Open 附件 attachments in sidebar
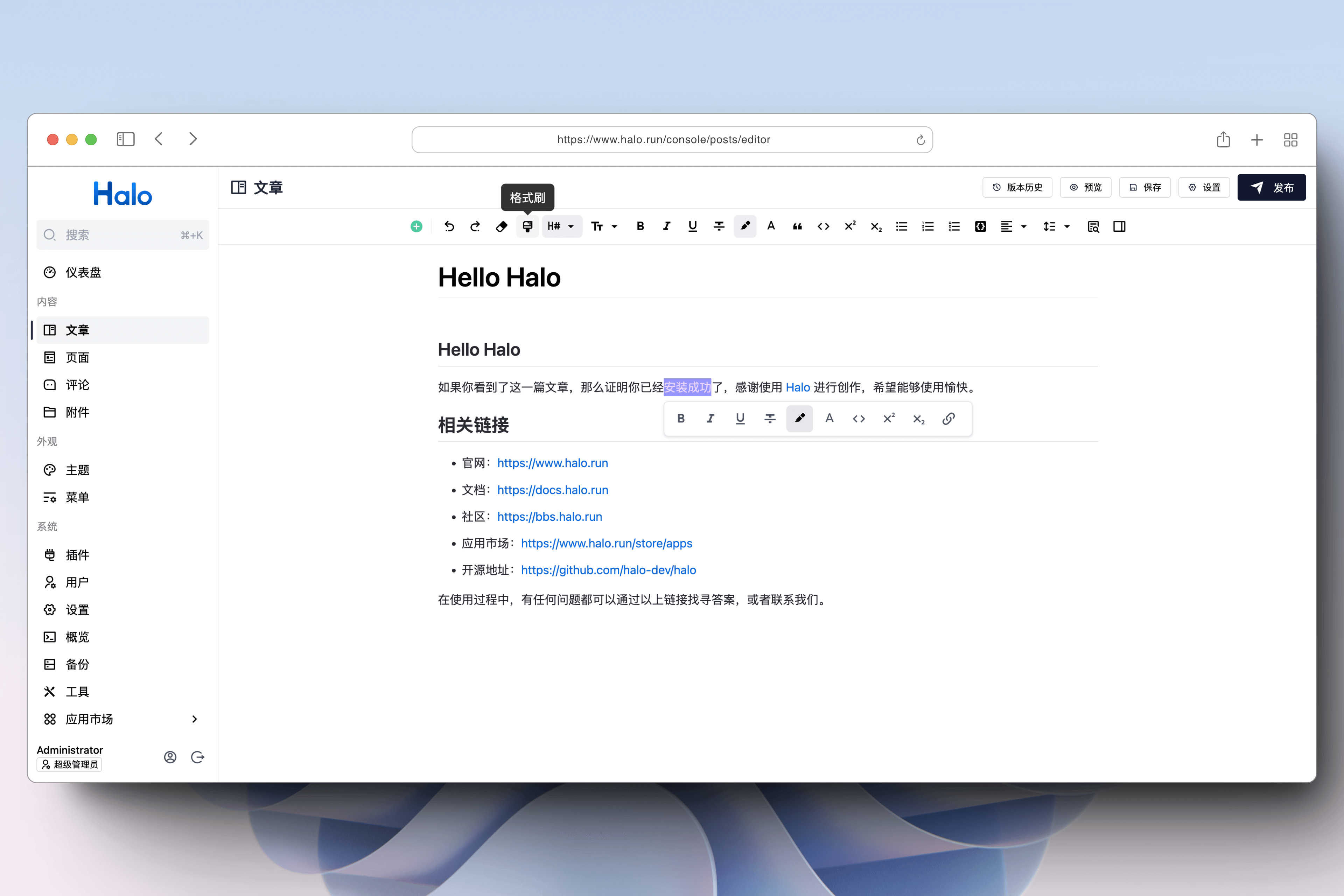 123,413
